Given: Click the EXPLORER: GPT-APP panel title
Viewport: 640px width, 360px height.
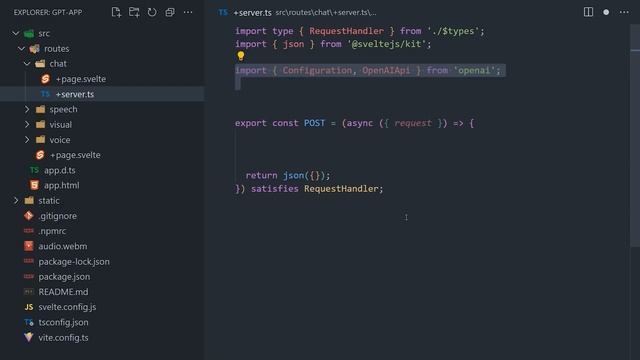Looking at the screenshot, I should [x=48, y=12].
